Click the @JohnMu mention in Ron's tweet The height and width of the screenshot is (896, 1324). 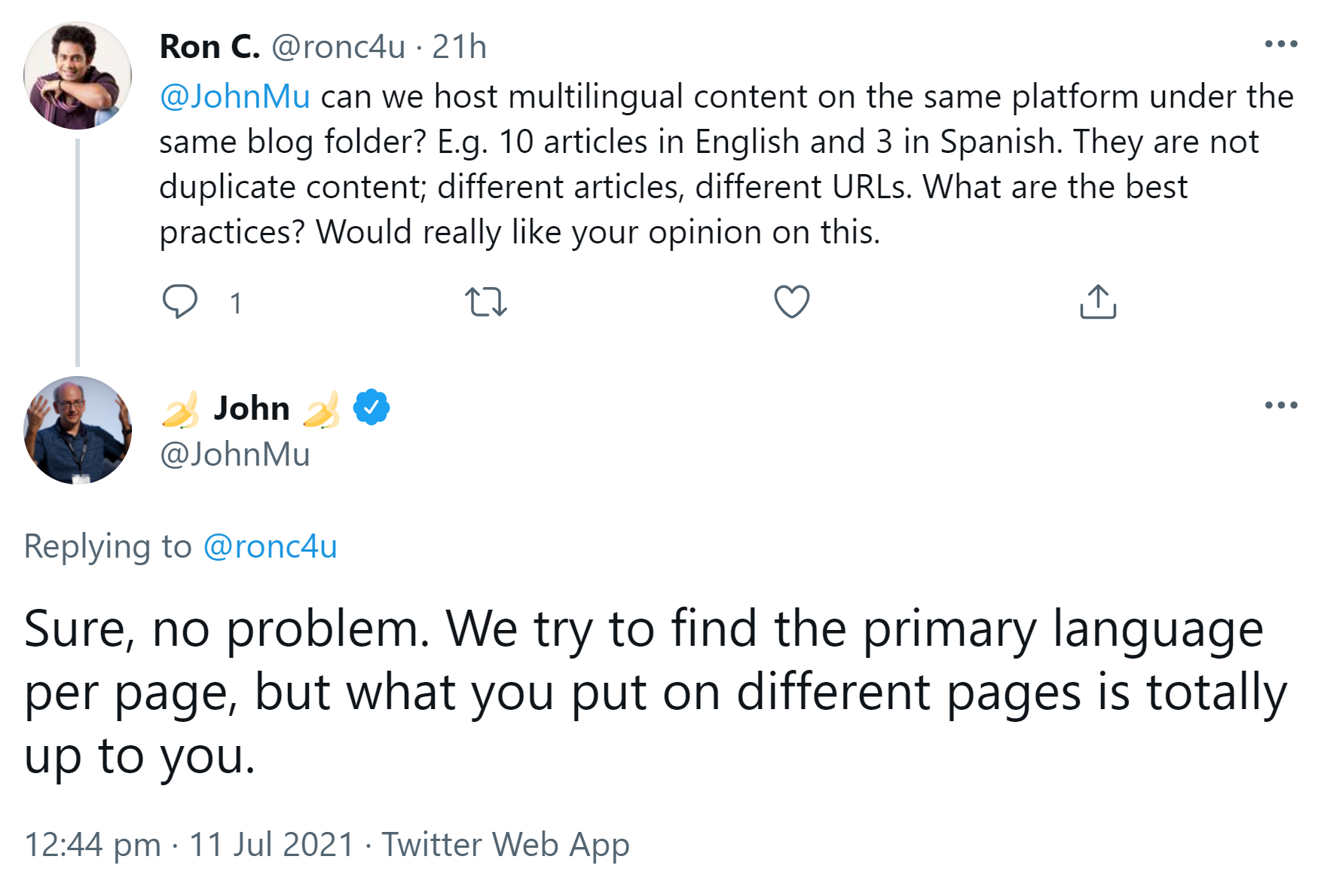(235, 97)
